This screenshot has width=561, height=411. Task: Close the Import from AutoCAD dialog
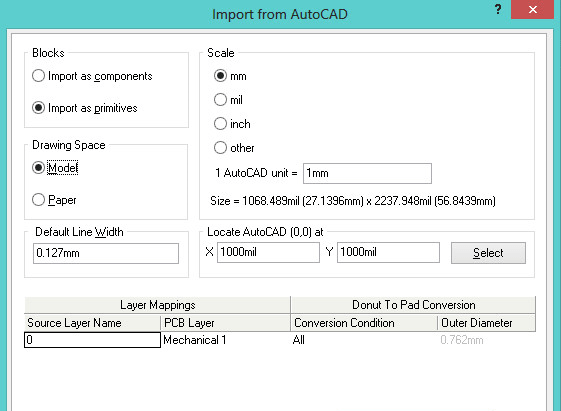click(x=532, y=9)
